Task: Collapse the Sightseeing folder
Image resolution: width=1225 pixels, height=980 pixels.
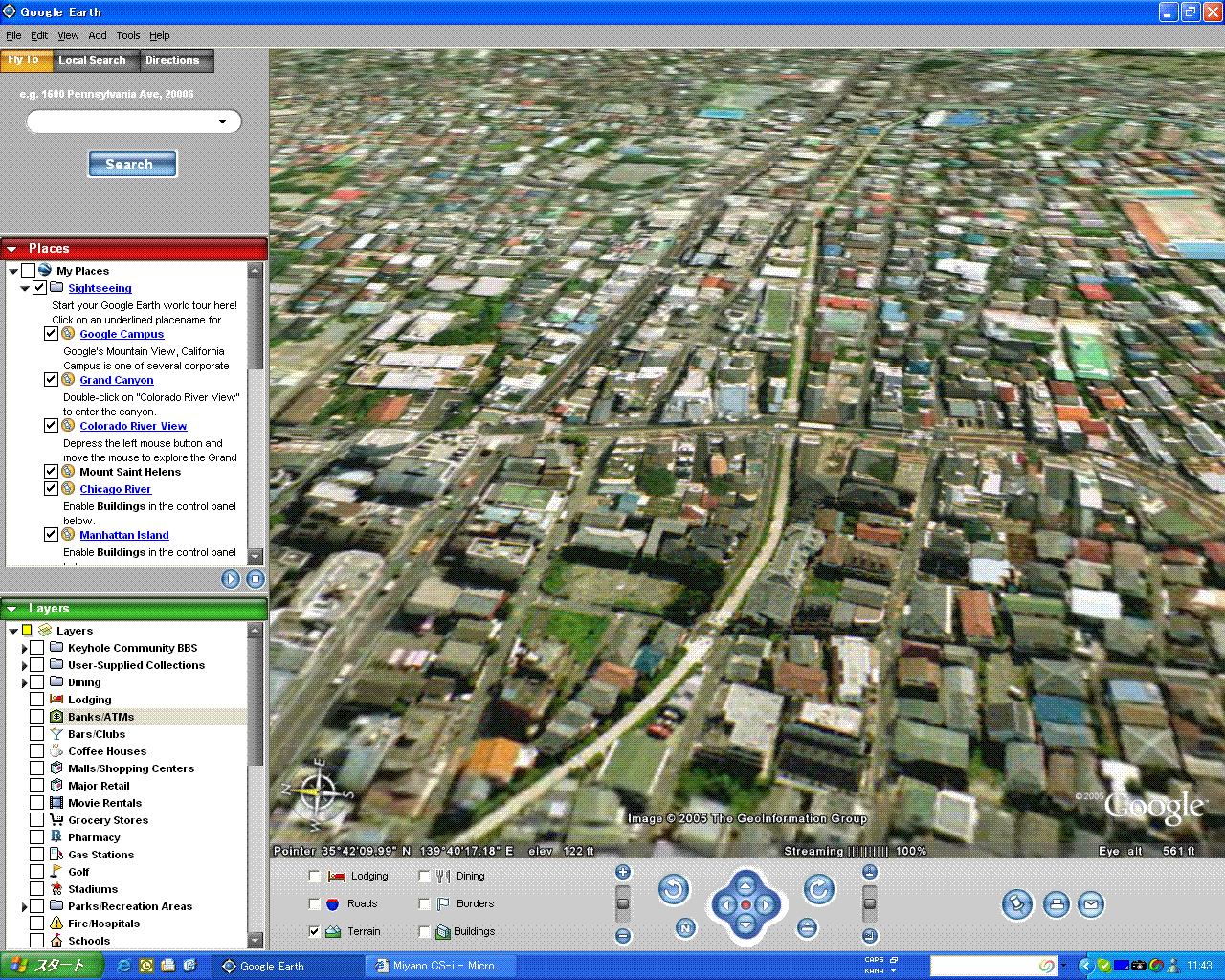Action: (25, 288)
